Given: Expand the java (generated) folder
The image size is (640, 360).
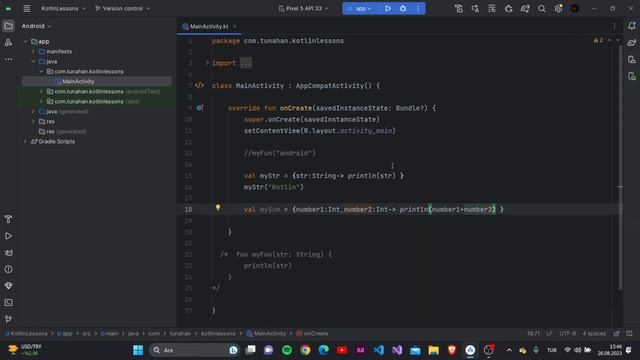Looking at the screenshot, I should [x=33, y=111].
